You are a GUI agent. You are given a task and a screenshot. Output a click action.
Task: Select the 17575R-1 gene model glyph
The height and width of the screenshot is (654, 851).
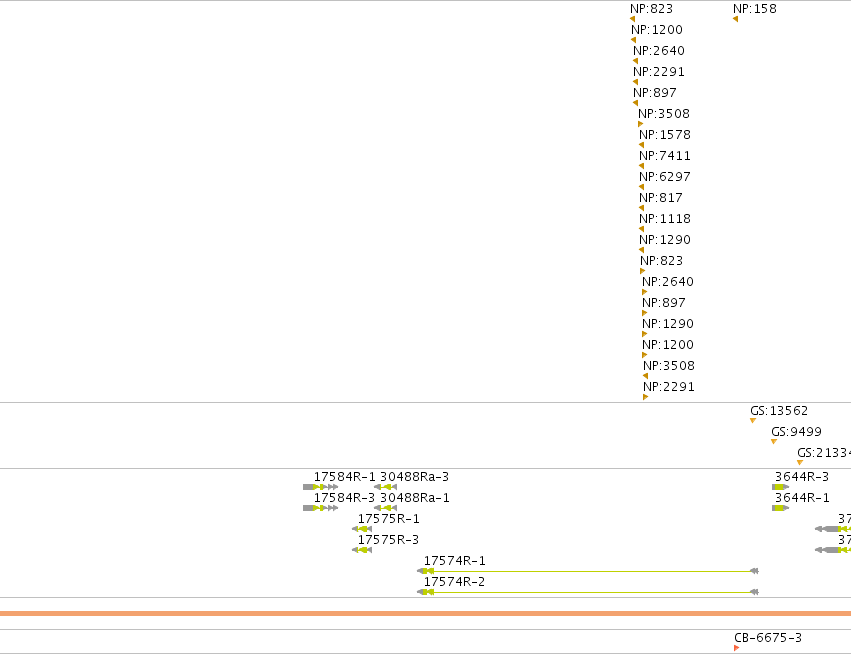(362, 529)
